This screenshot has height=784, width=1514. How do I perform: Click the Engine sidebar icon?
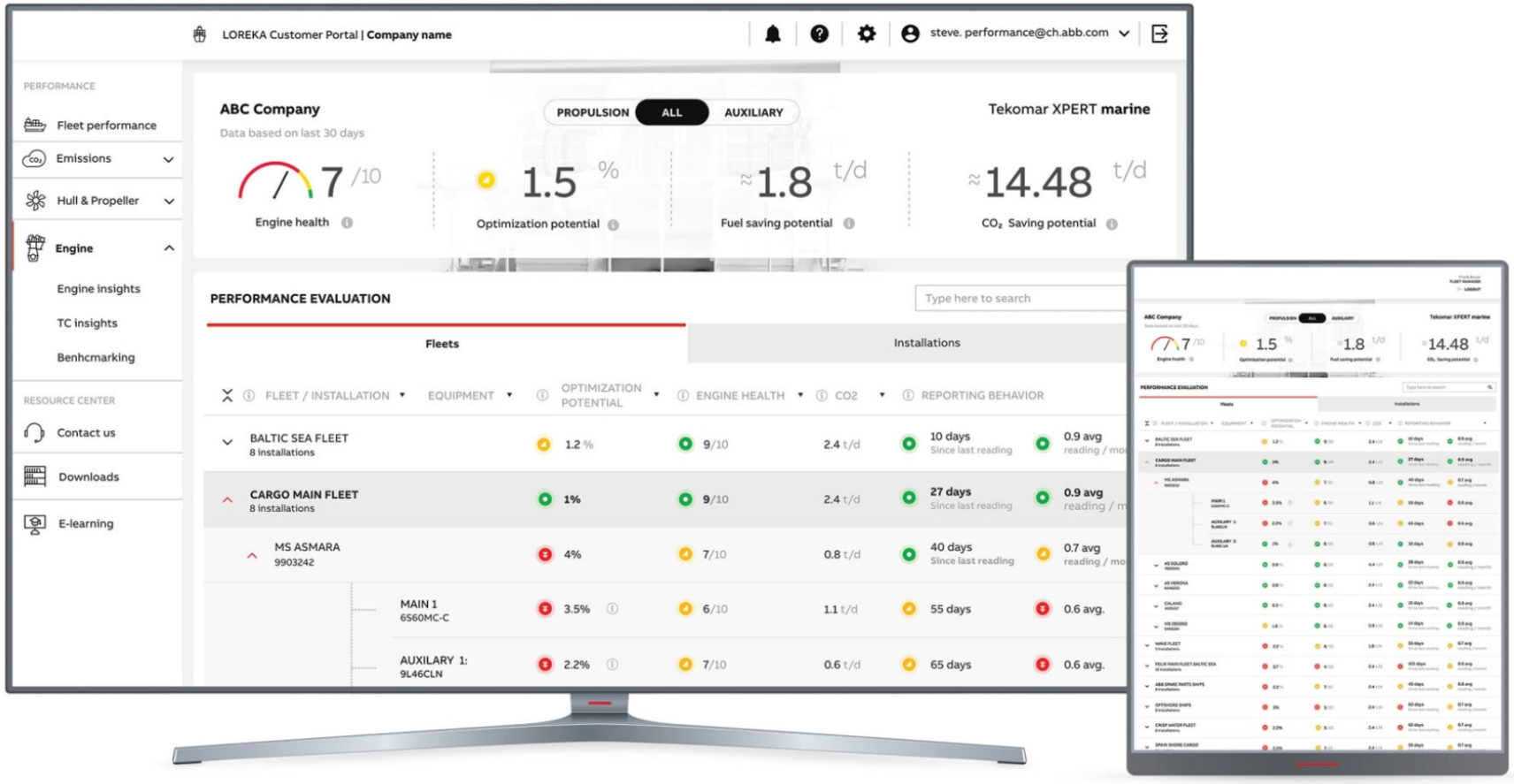tap(34, 248)
